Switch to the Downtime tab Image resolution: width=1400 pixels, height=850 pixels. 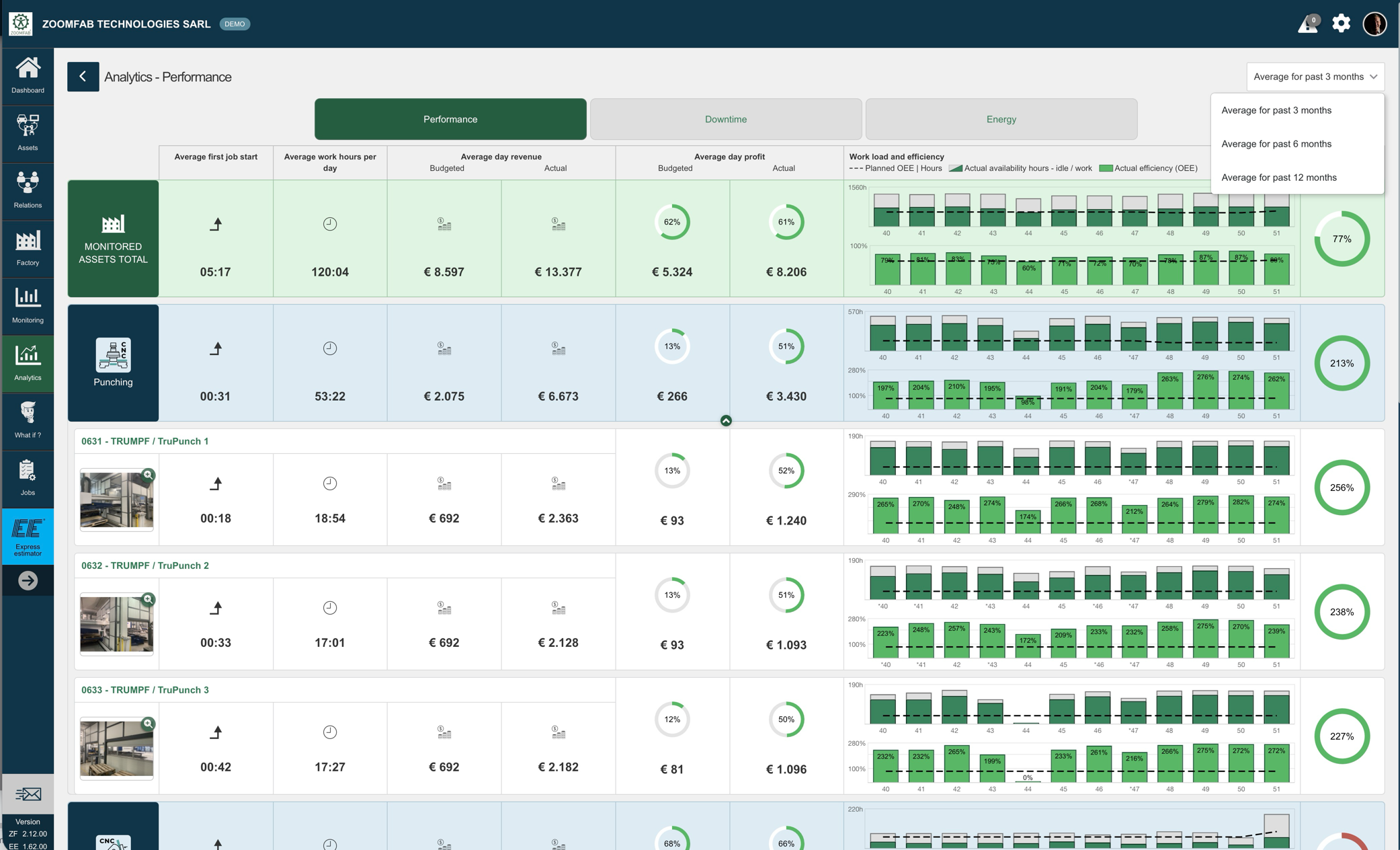click(x=725, y=119)
